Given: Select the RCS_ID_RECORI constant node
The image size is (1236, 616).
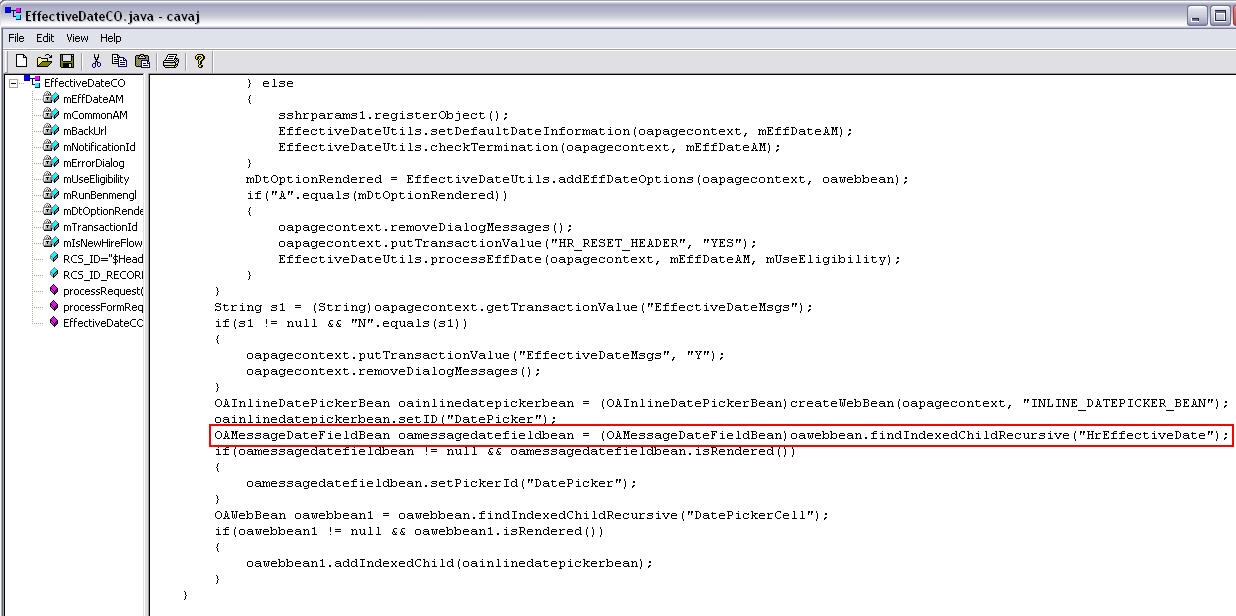Looking at the screenshot, I should [103, 275].
